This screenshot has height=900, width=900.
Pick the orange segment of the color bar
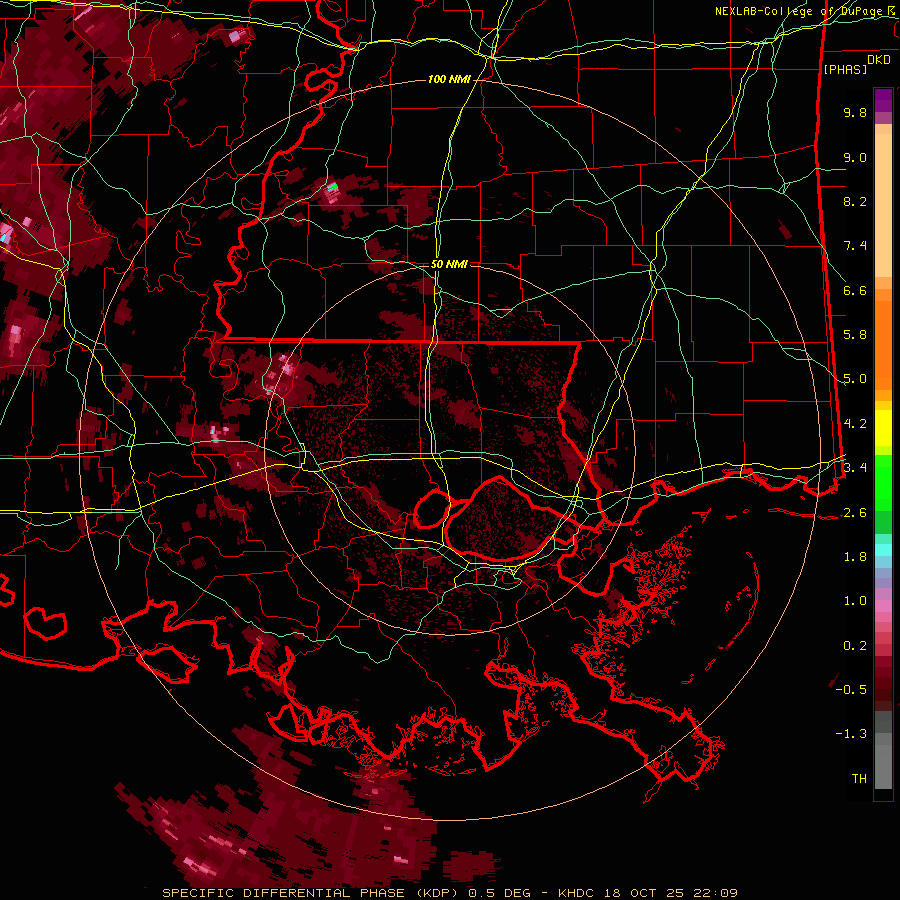tap(883, 344)
